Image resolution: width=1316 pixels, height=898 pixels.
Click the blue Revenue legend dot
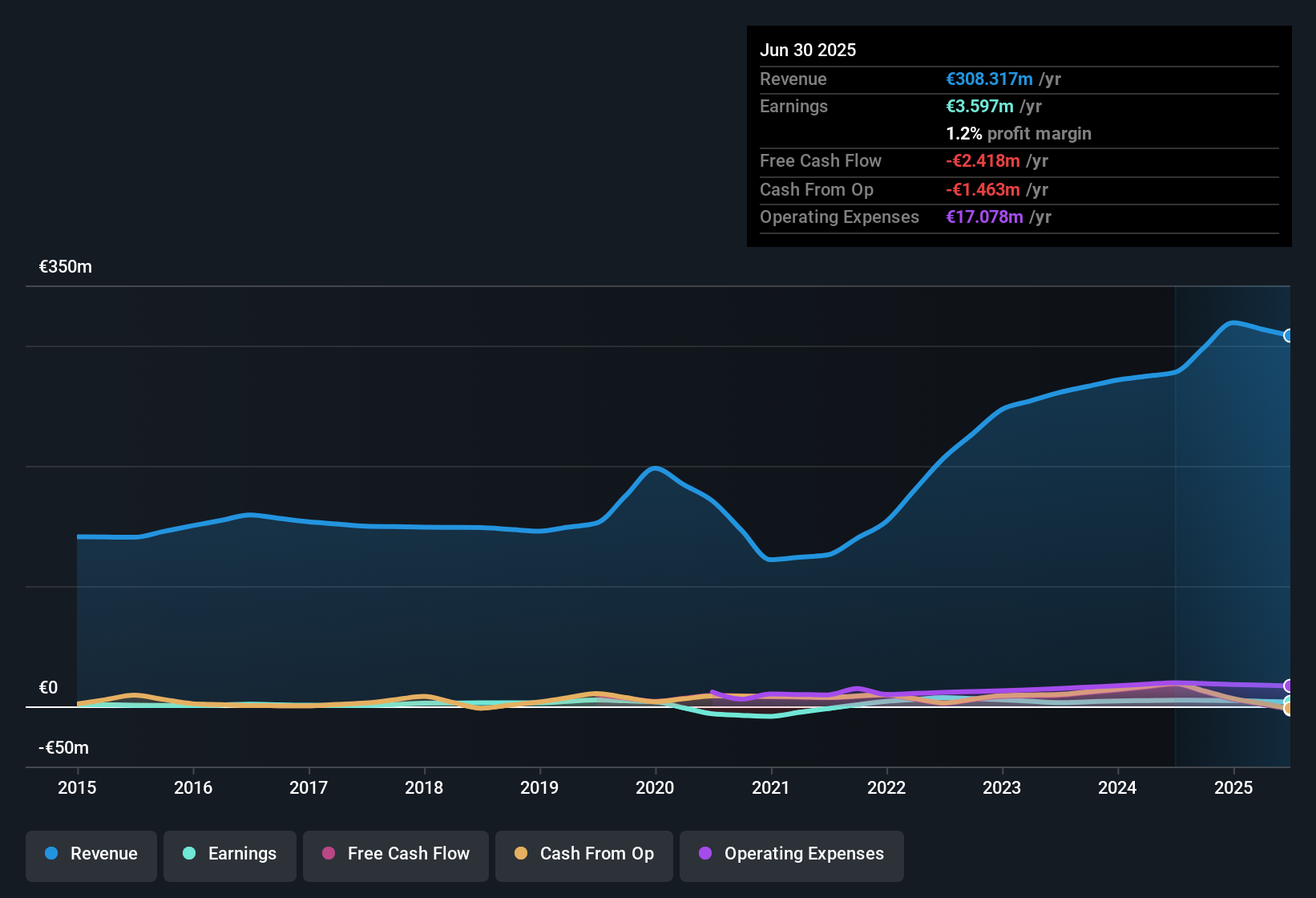[51, 853]
